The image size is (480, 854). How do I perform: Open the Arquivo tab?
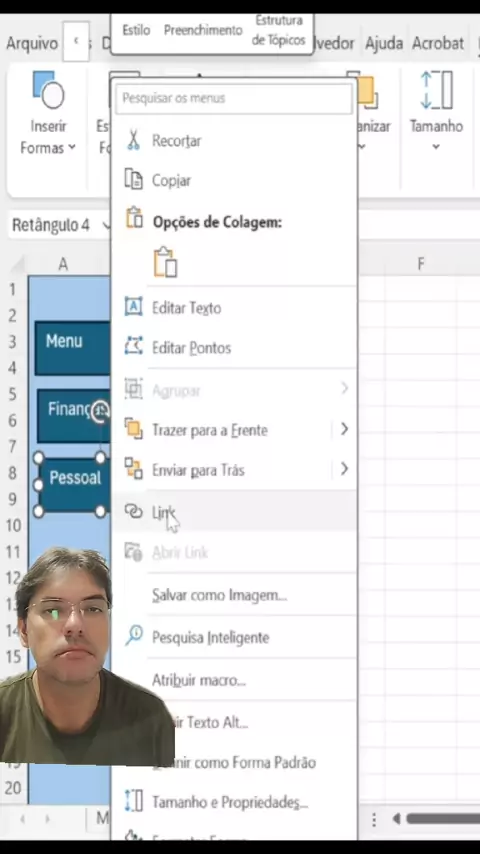(32, 43)
